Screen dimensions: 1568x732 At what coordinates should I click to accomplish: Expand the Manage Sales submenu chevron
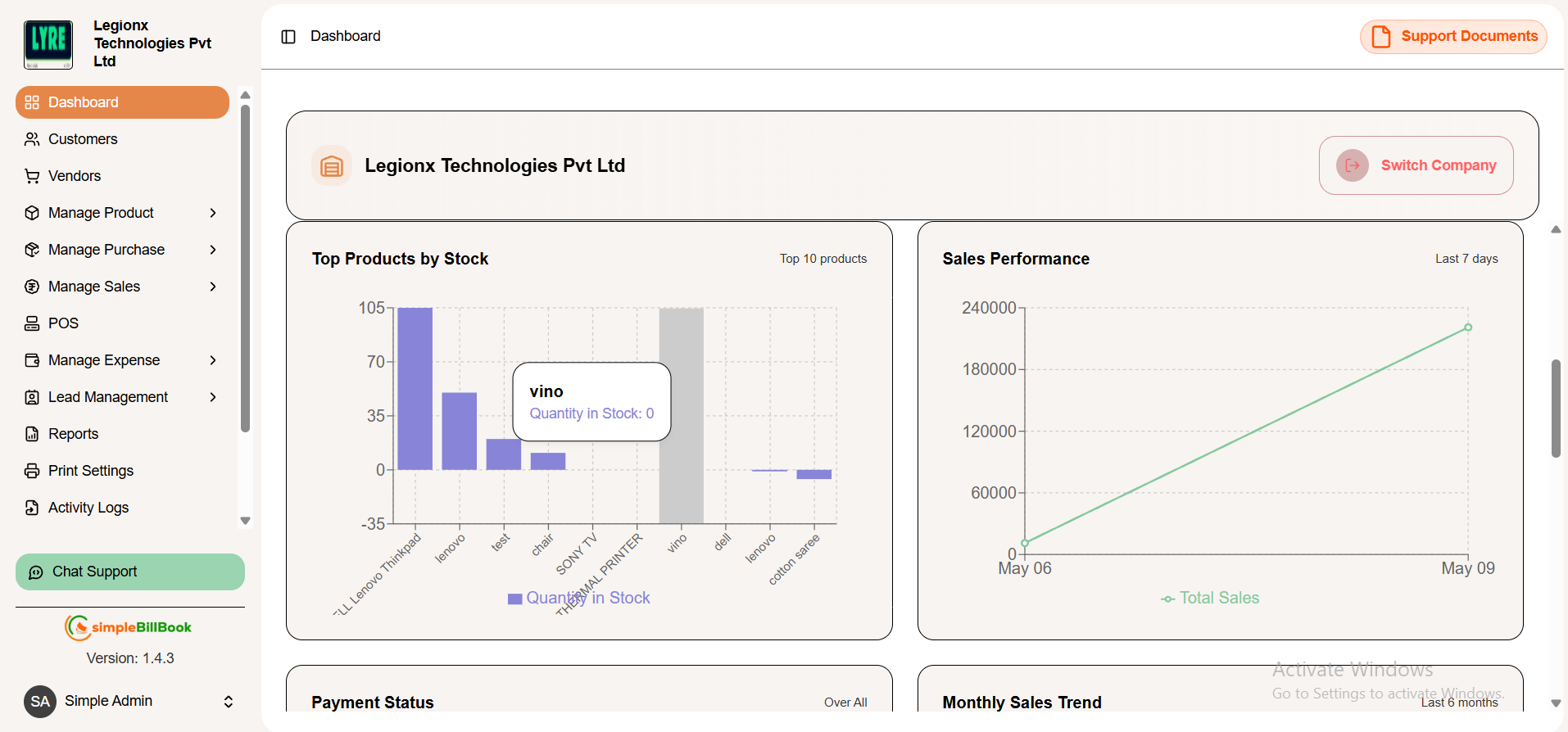tap(213, 287)
